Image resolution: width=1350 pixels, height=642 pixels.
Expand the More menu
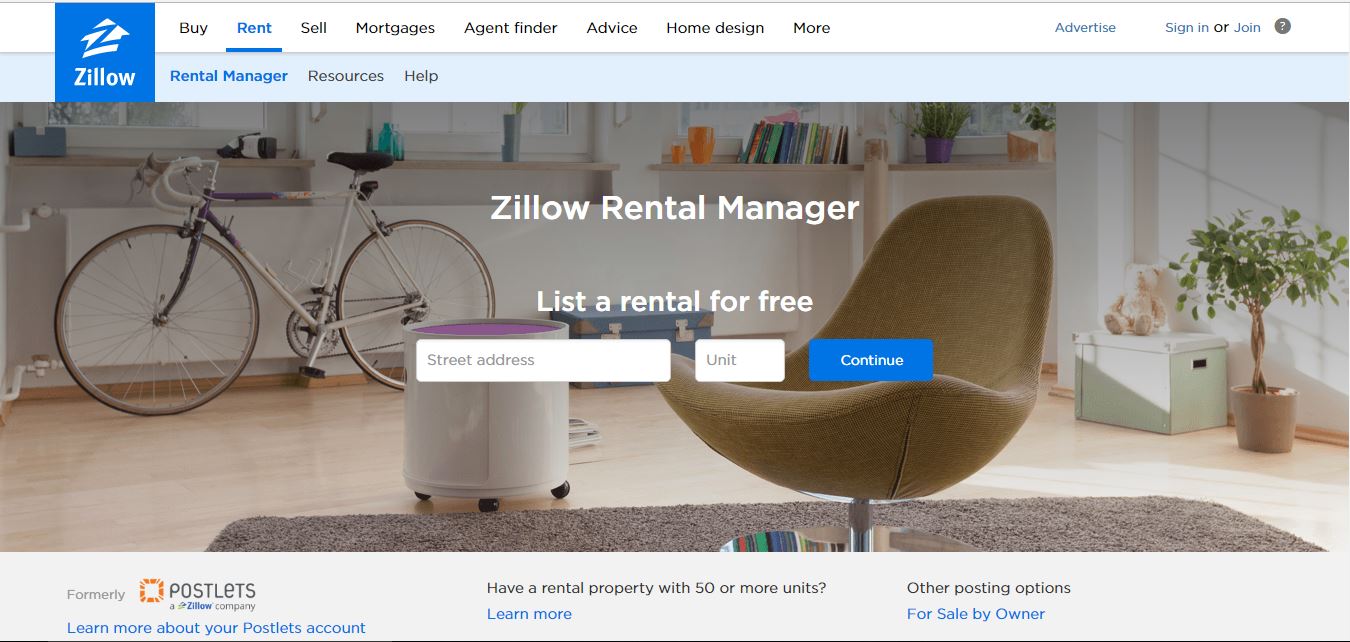point(811,28)
